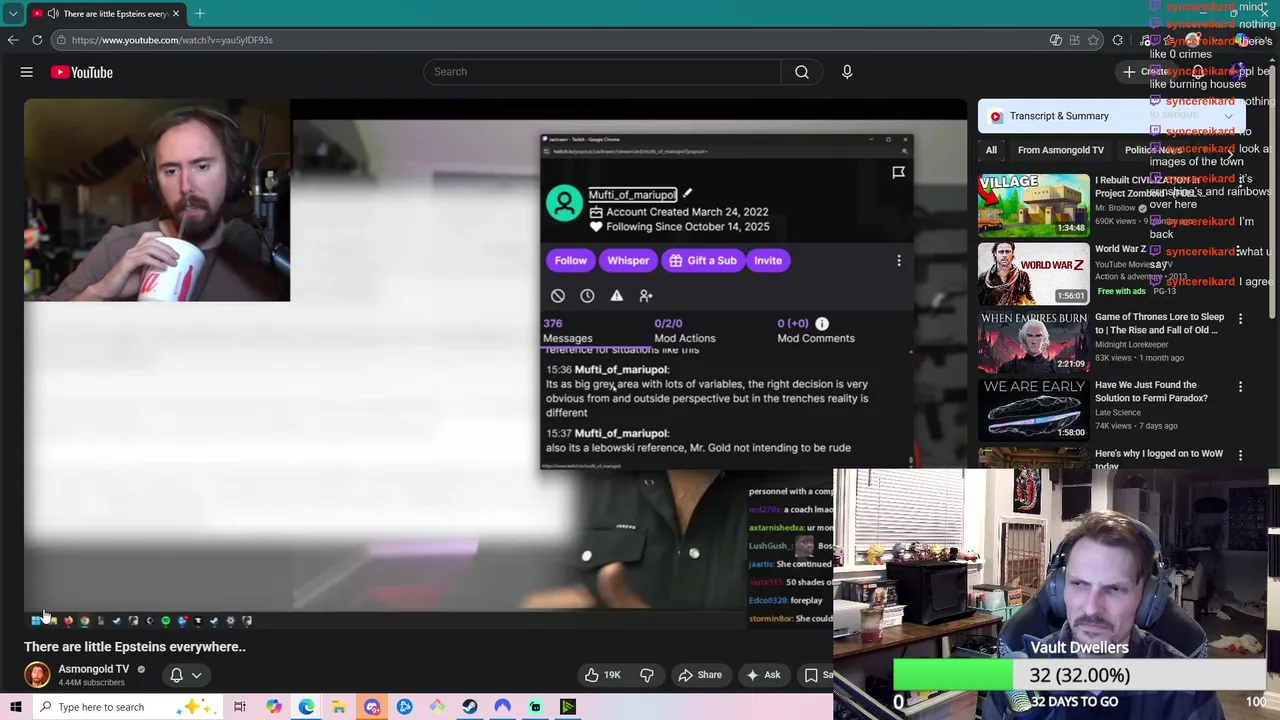The height and width of the screenshot is (720, 1280).
Task: Click Invite on the user card
Action: click(x=768, y=260)
